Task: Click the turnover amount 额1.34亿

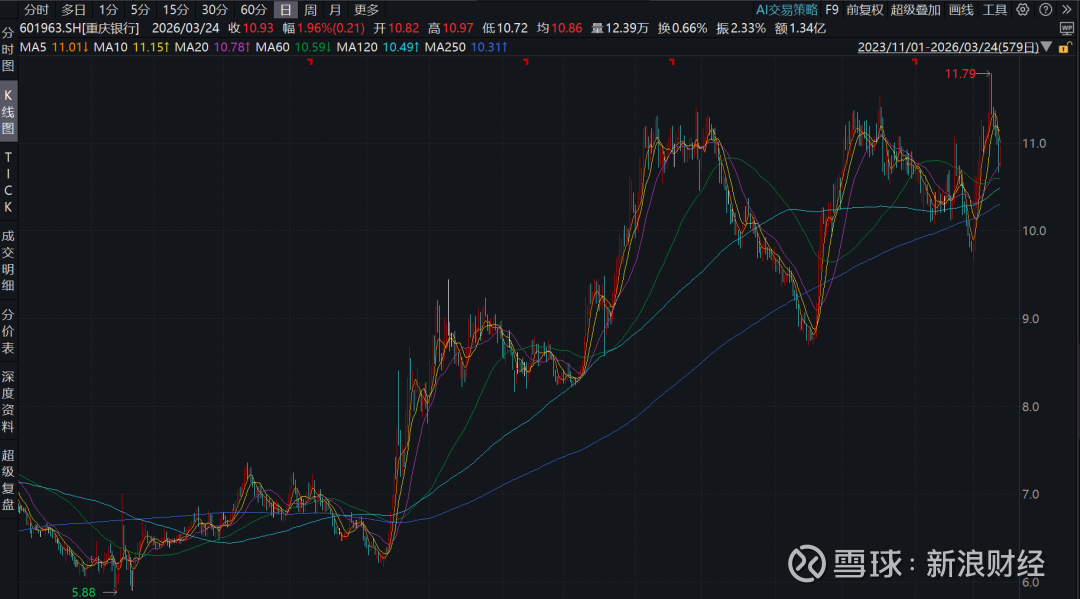Action: tap(800, 28)
